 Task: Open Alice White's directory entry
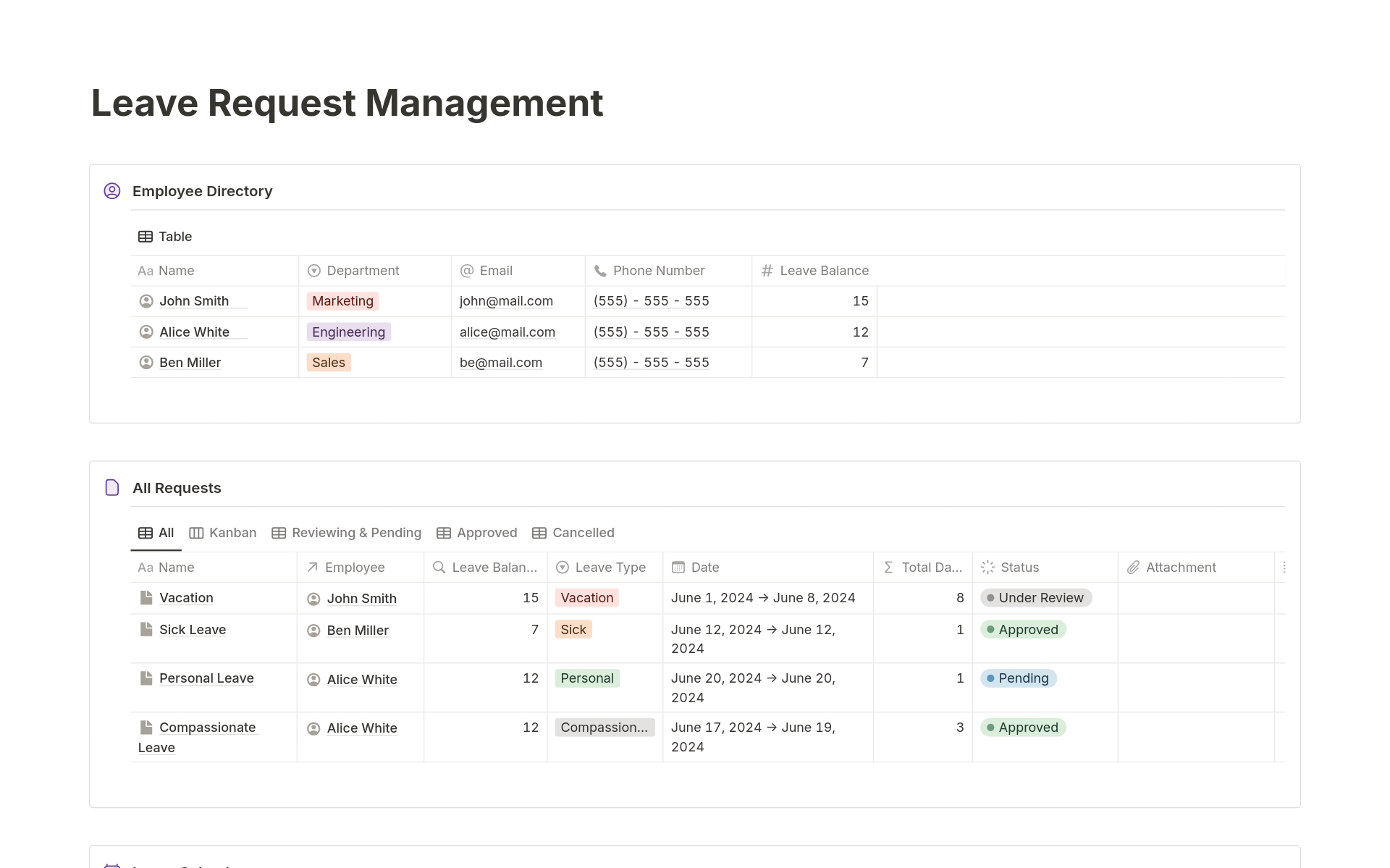pos(194,332)
